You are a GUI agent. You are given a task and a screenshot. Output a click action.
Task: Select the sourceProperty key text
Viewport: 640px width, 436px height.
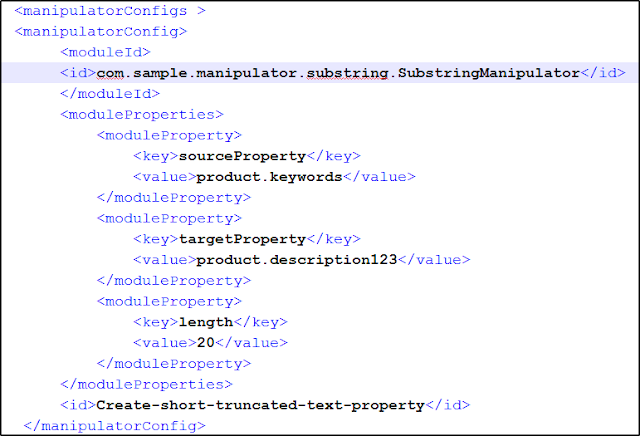[242, 156]
